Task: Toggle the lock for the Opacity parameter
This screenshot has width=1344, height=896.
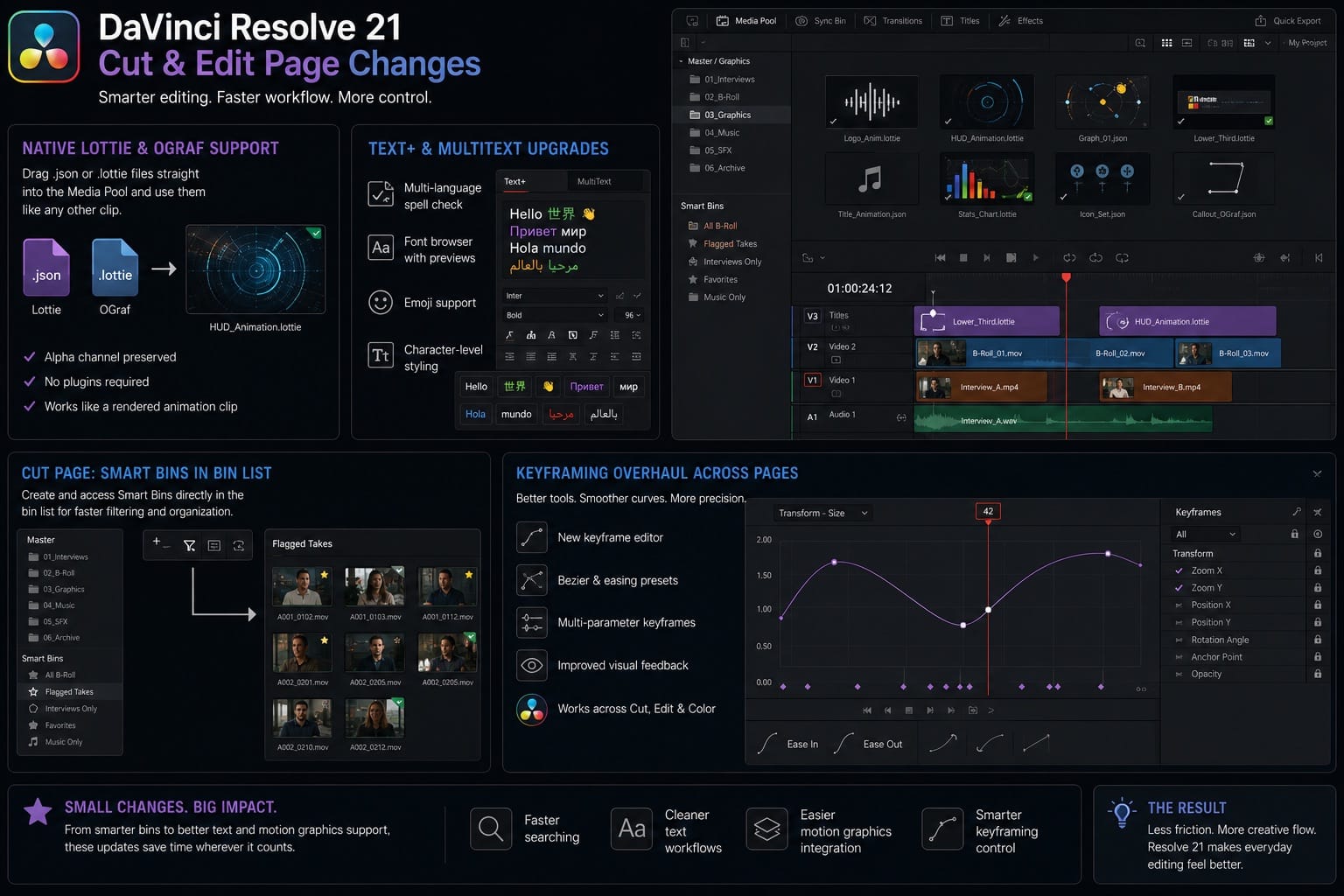Action: tap(1318, 674)
